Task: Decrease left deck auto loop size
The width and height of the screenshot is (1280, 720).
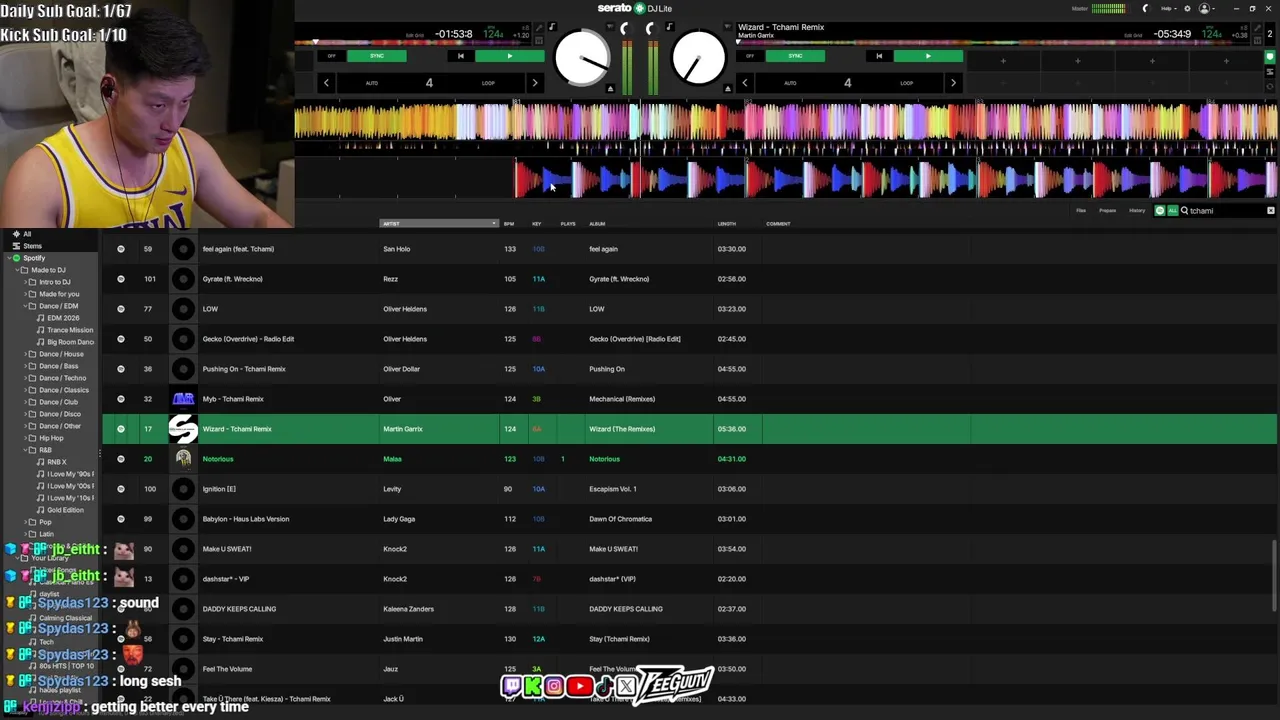Action: click(326, 83)
